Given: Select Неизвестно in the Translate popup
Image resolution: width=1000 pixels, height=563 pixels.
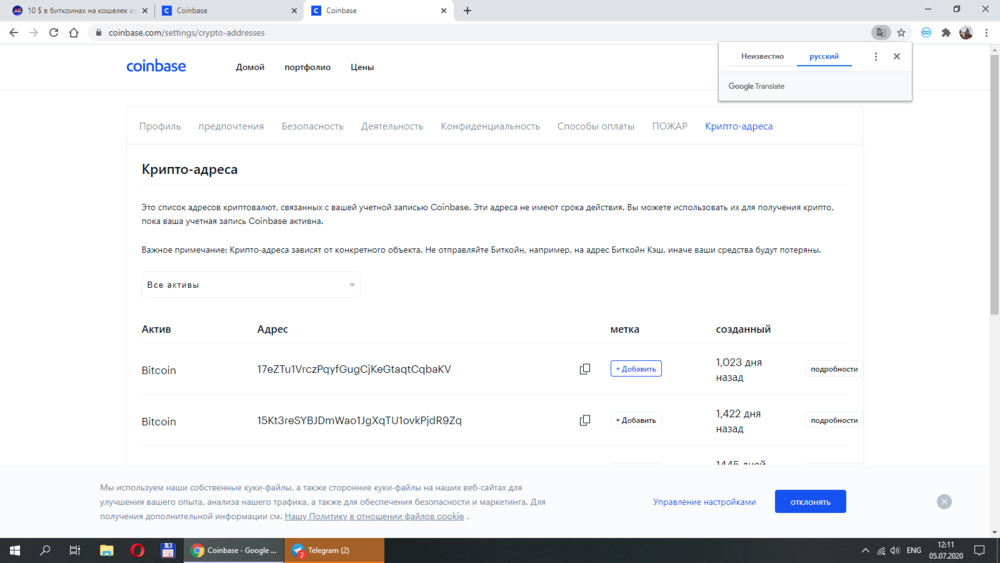Looking at the screenshot, I should click(x=762, y=56).
